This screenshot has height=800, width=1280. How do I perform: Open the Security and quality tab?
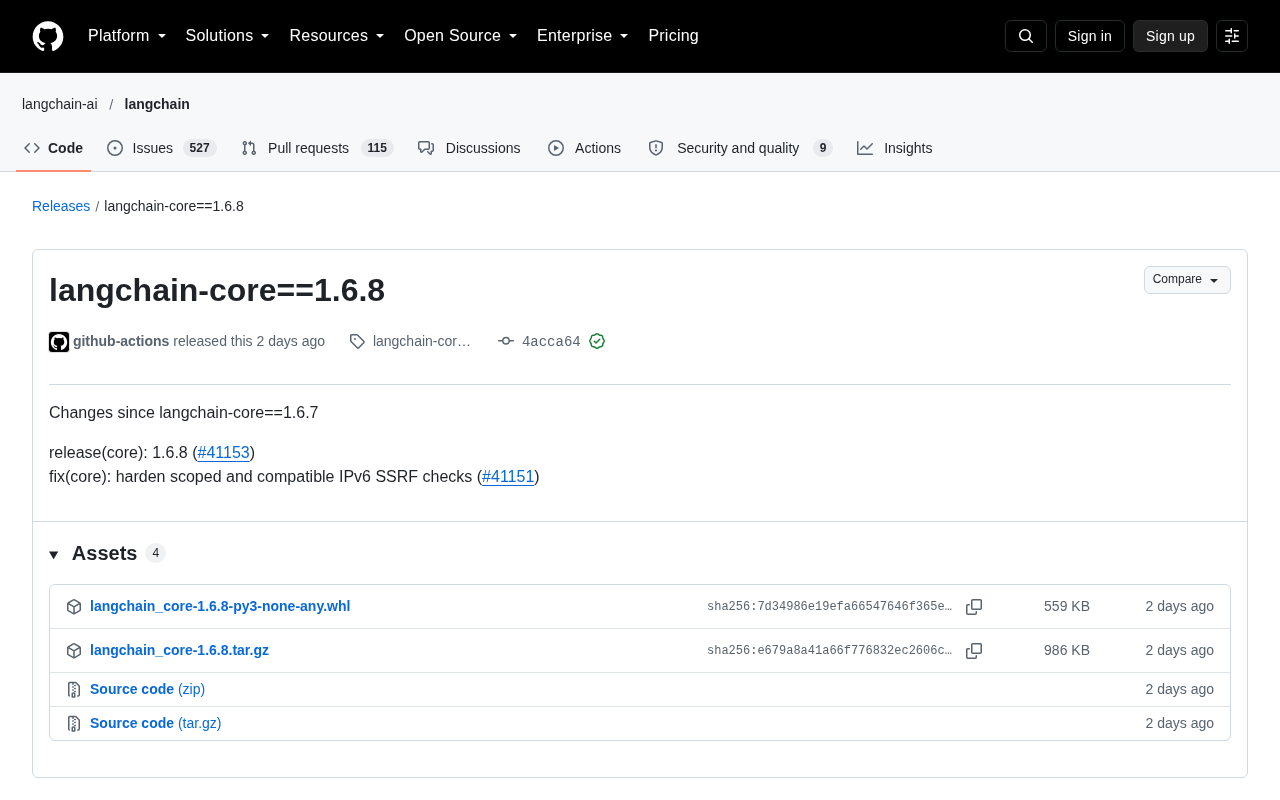pos(740,148)
